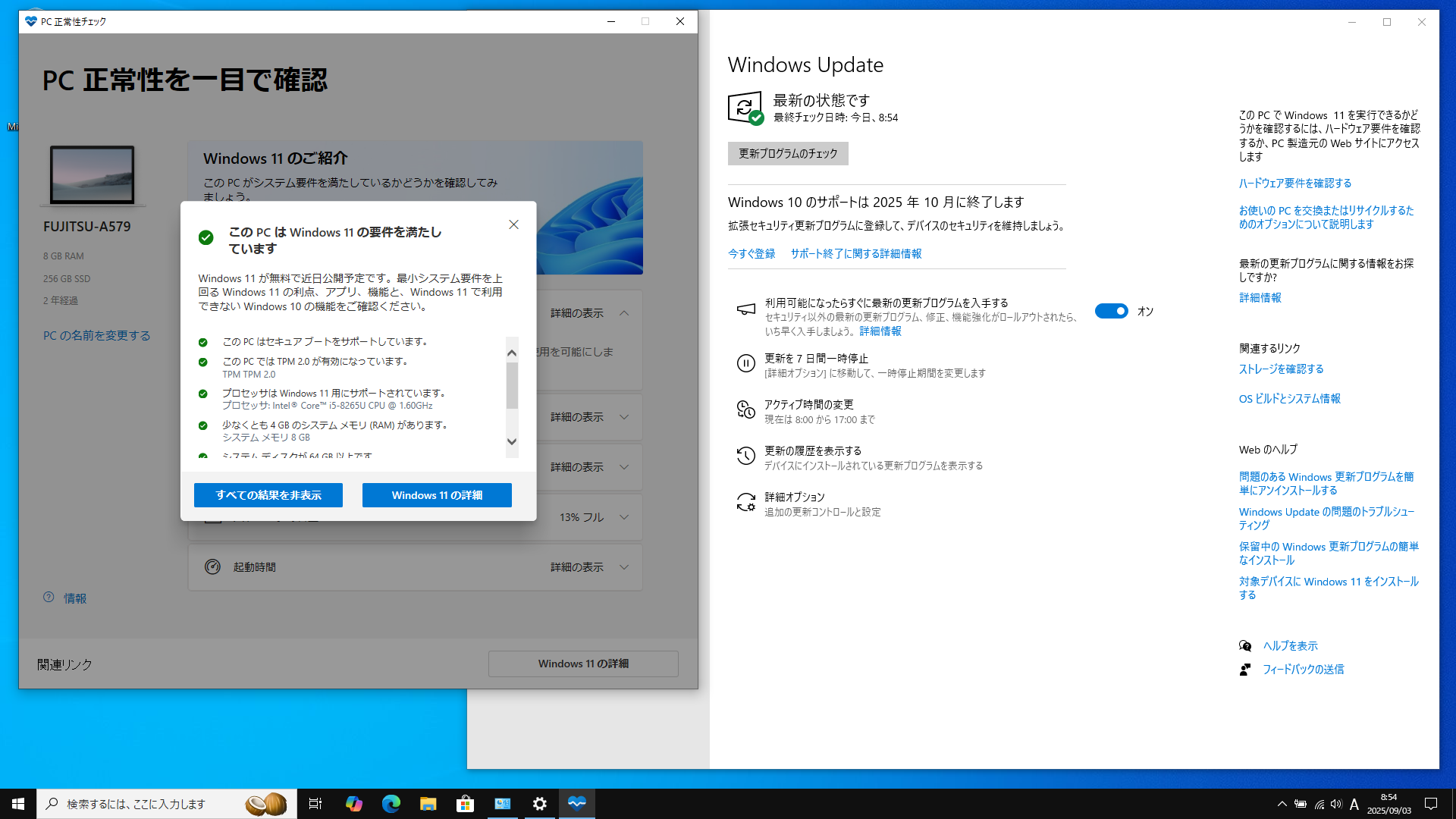Launch Microsoft Edge from taskbar

coord(391,804)
